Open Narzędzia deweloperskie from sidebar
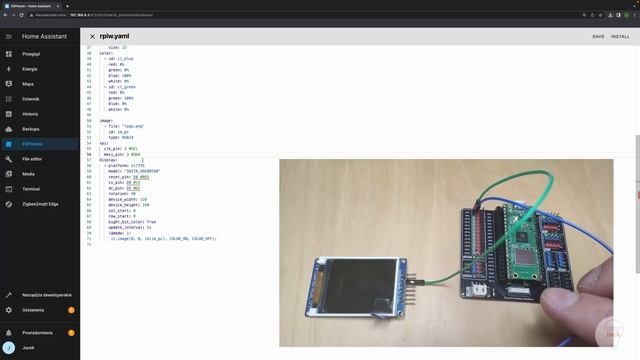640x360 pixels. coord(47,295)
